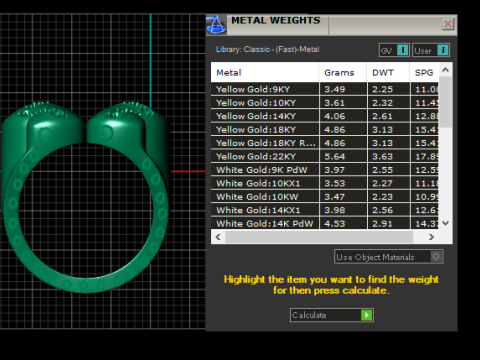Select the White Gold:10KX1 row
Screen dimensions: 480x360
325,183
